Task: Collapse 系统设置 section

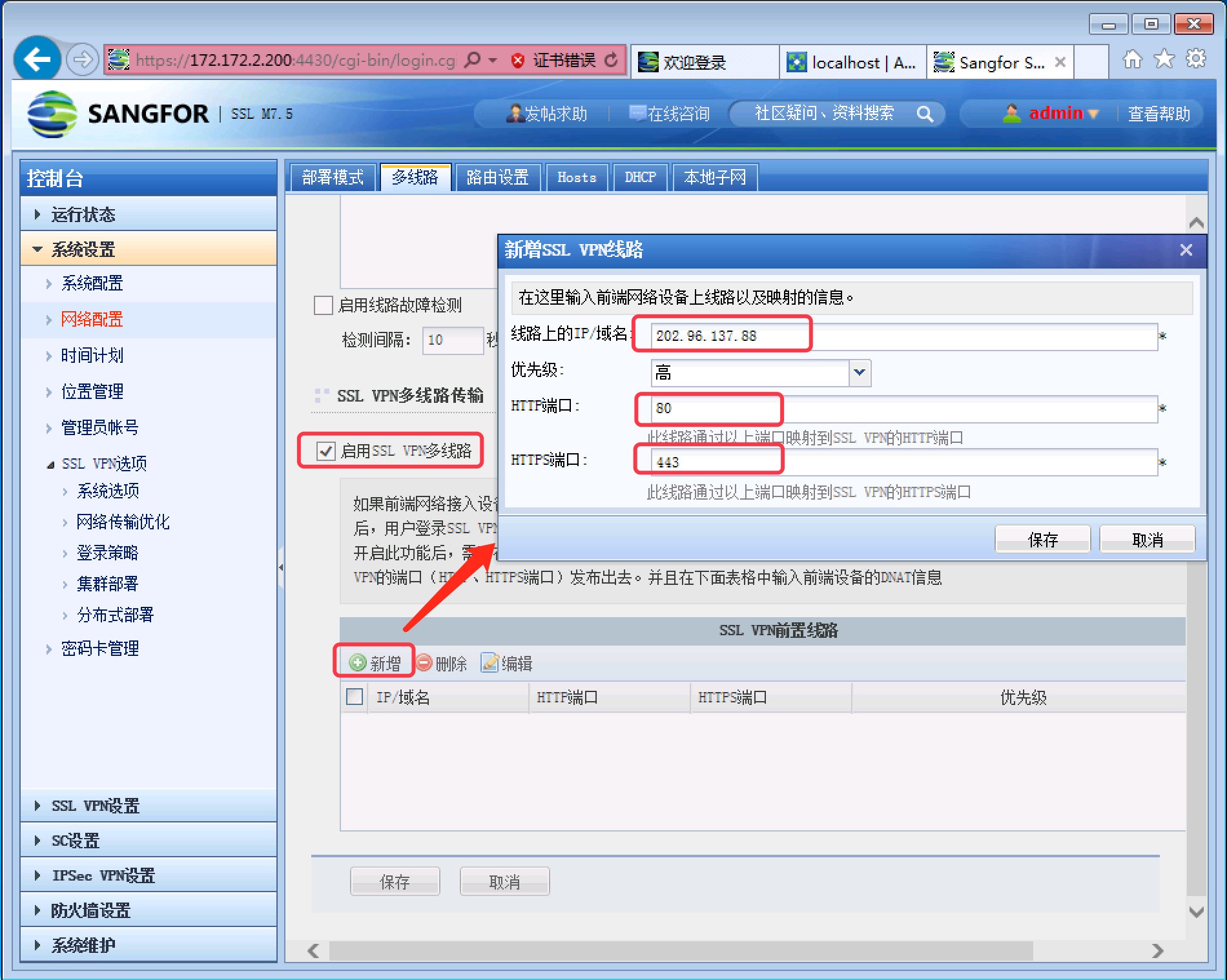Action: (149, 249)
